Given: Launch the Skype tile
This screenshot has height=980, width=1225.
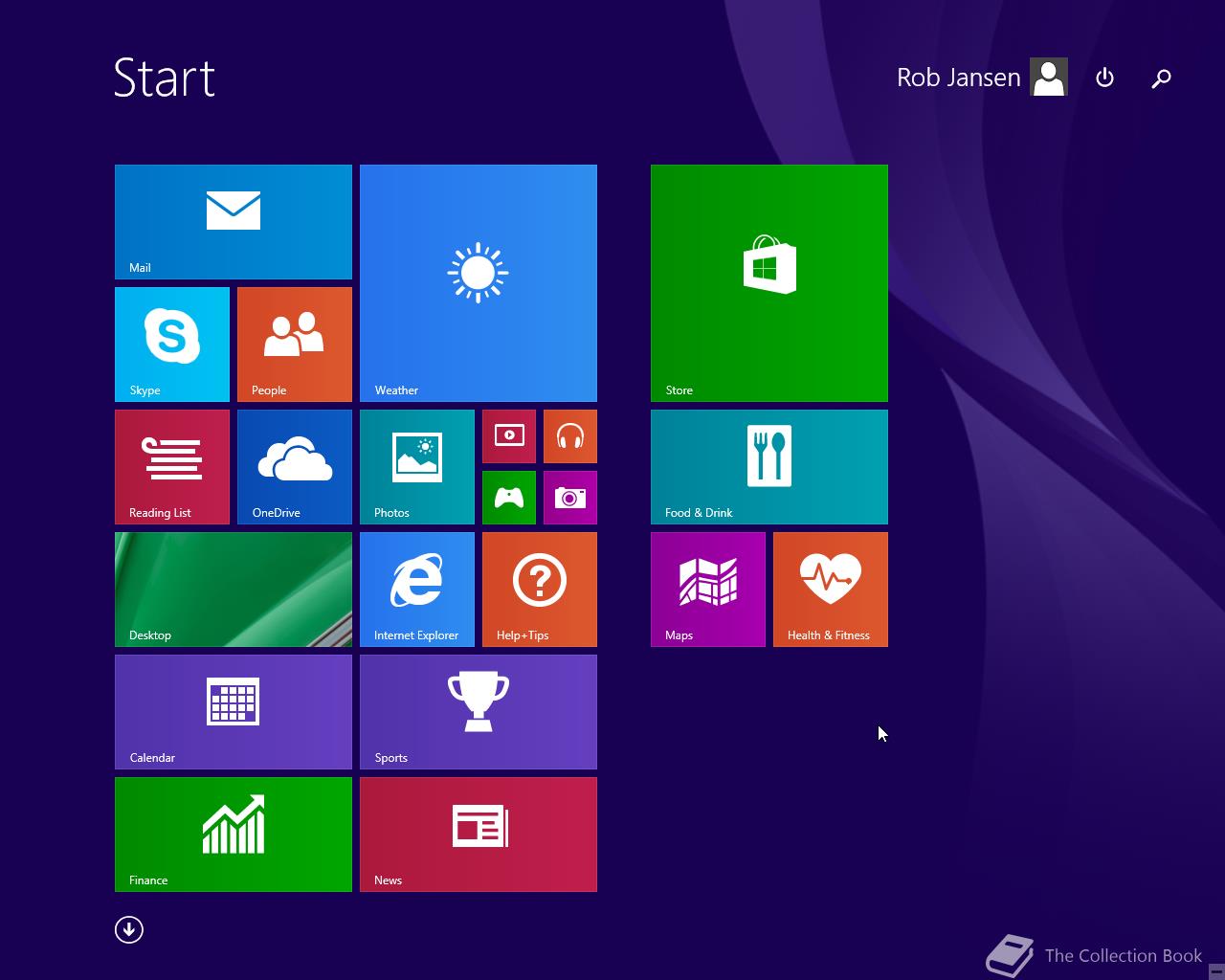Looking at the screenshot, I should click(x=172, y=345).
